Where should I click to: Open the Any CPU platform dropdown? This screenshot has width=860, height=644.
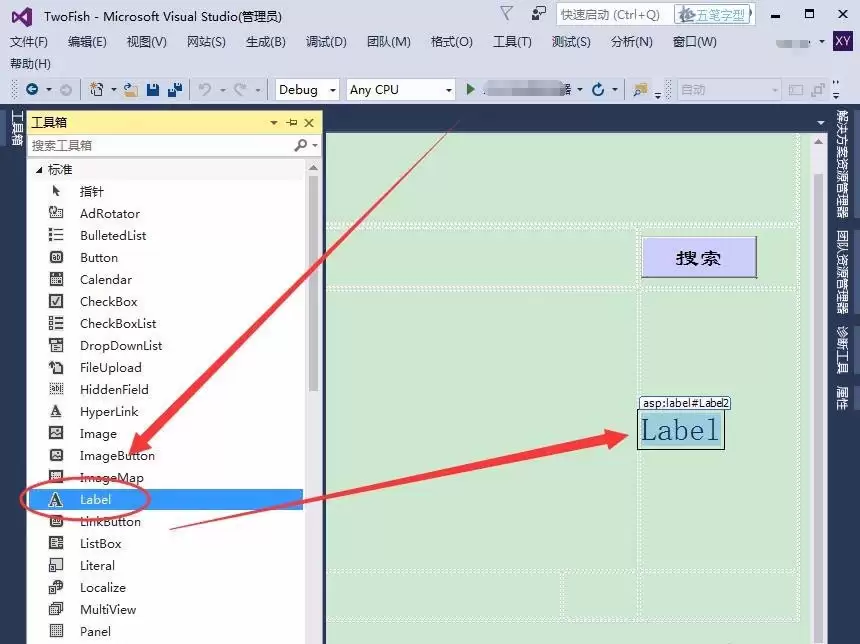398,89
